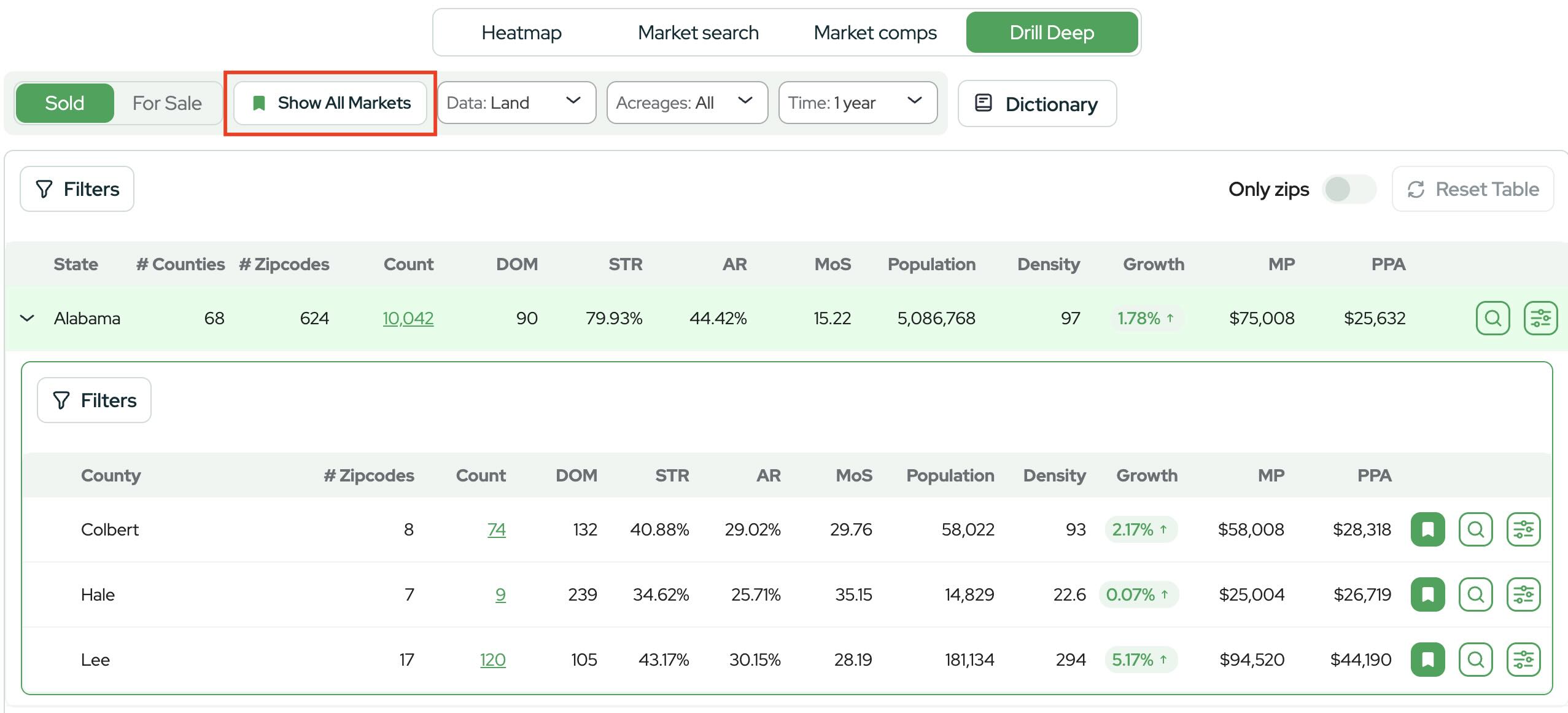The height and width of the screenshot is (713, 1568).
Task: Switch to the Heatmap tab
Action: coord(521,33)
